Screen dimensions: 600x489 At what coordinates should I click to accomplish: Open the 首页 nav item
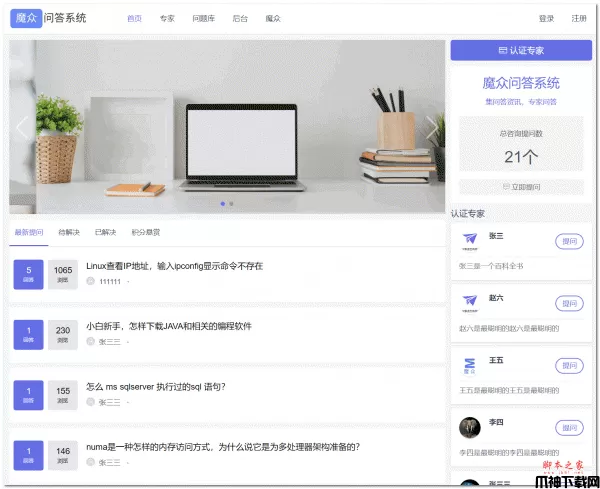(x=134, y=18)
